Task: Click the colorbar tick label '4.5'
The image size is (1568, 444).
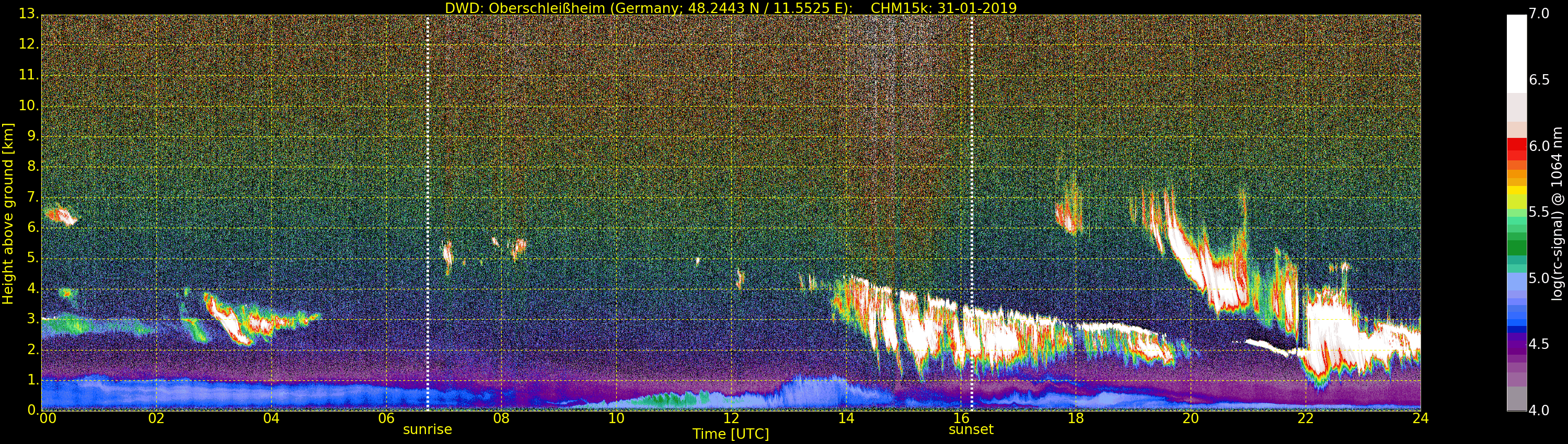Action: (1539, 344)
